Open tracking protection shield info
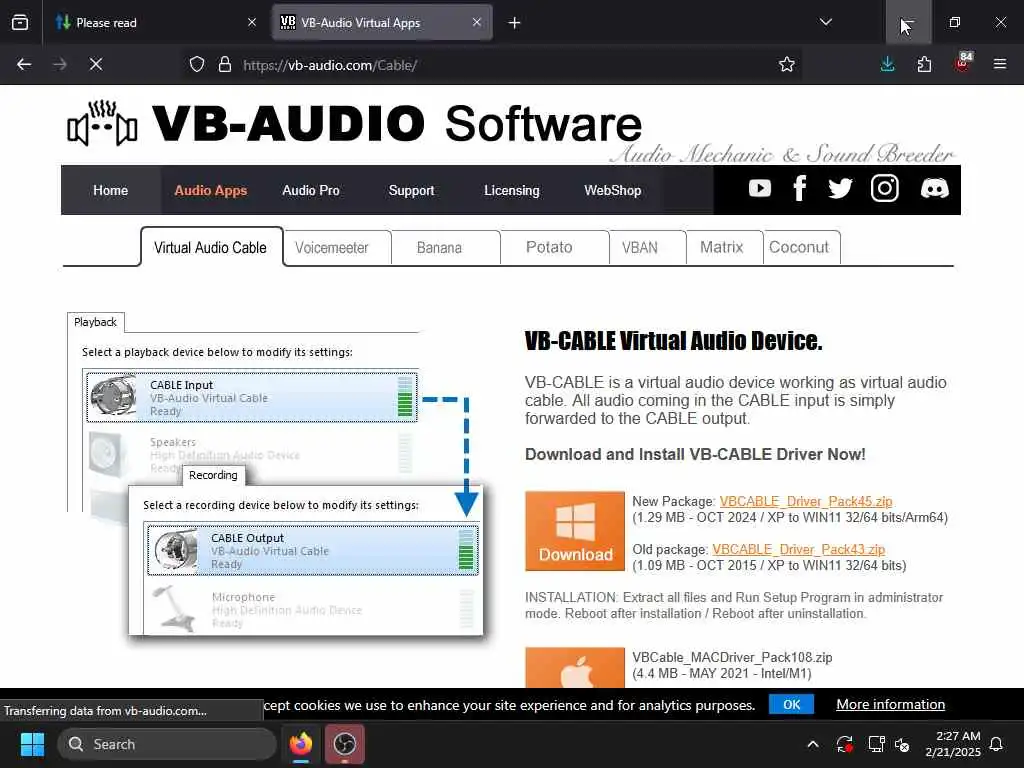The width and height of the screenshot is (1024, 768). pos(197,65)
